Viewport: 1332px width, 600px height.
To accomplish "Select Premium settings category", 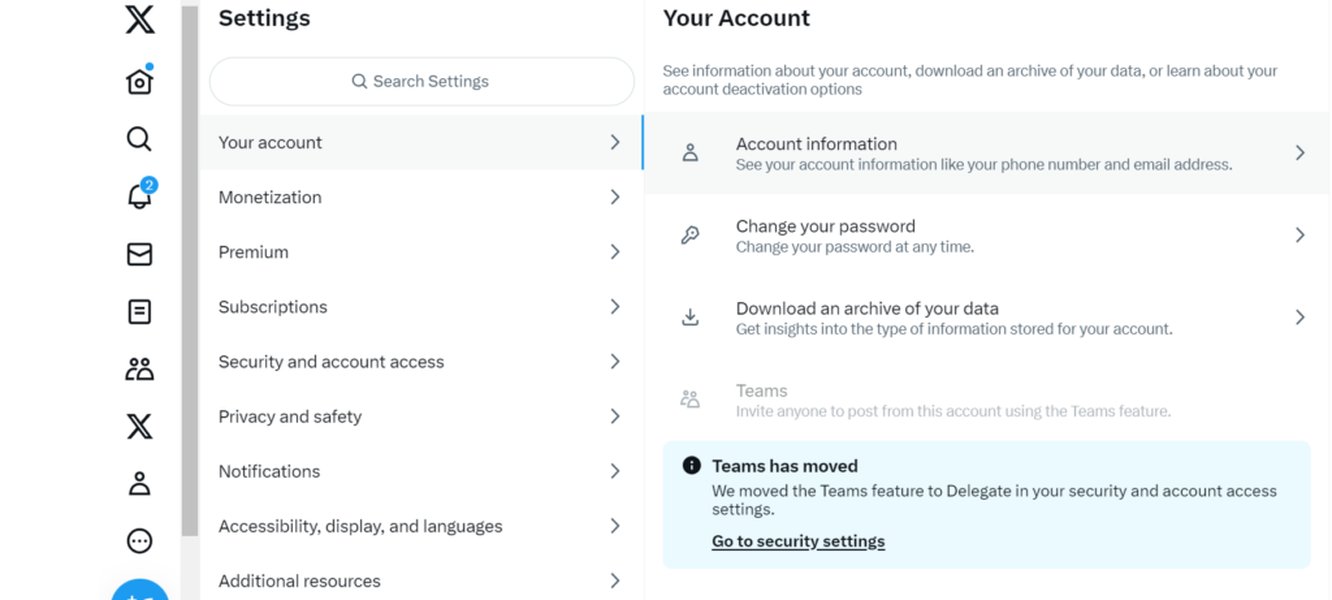I will (421, 252).
